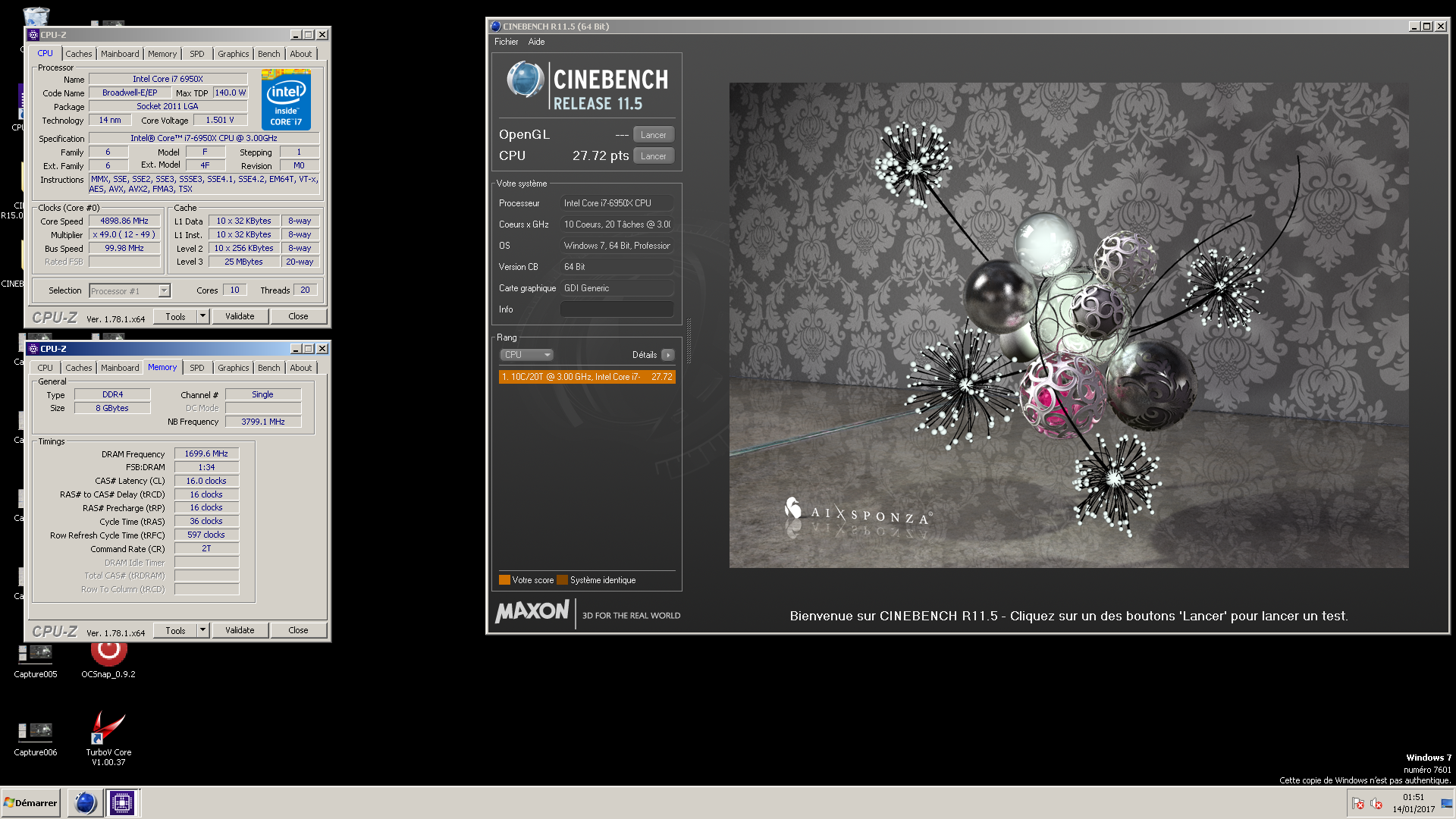Maximize the Cinebench window

1427,27
